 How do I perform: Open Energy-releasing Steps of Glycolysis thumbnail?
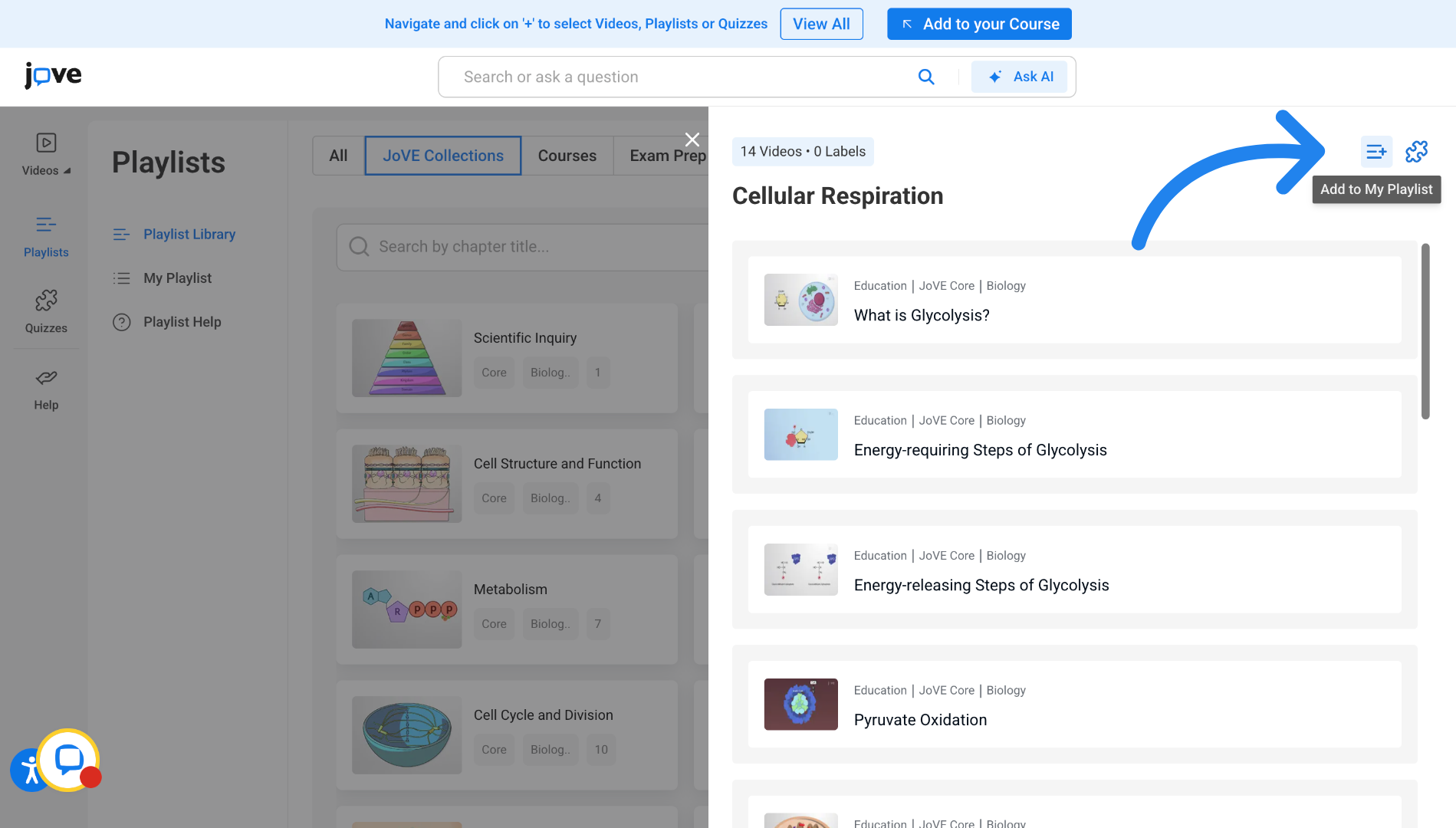[x=801, y=570]
